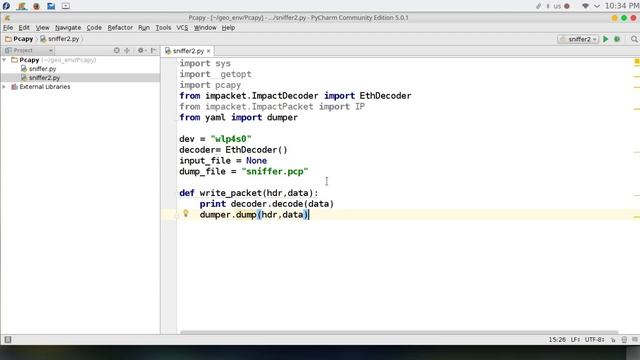Open the Window menu
The width and height of the screenshot is (640, 360).
tap(205, 28)
